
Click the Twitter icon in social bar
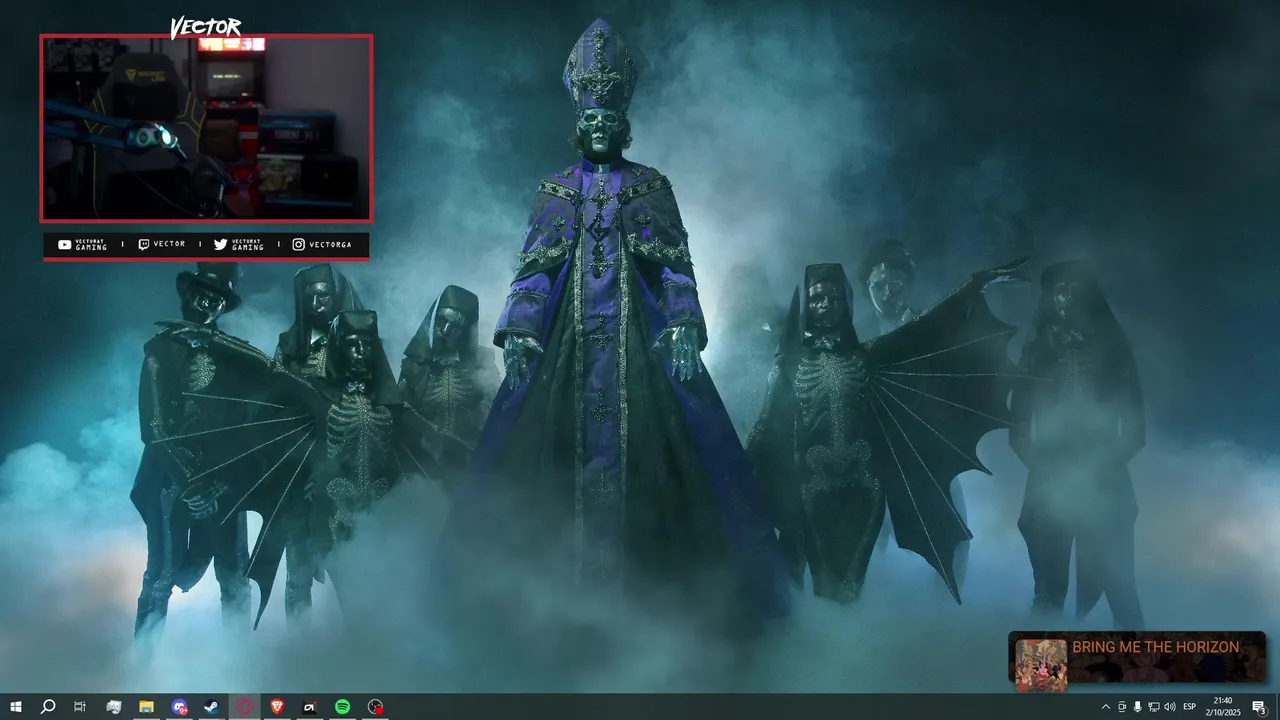point(220,244)
